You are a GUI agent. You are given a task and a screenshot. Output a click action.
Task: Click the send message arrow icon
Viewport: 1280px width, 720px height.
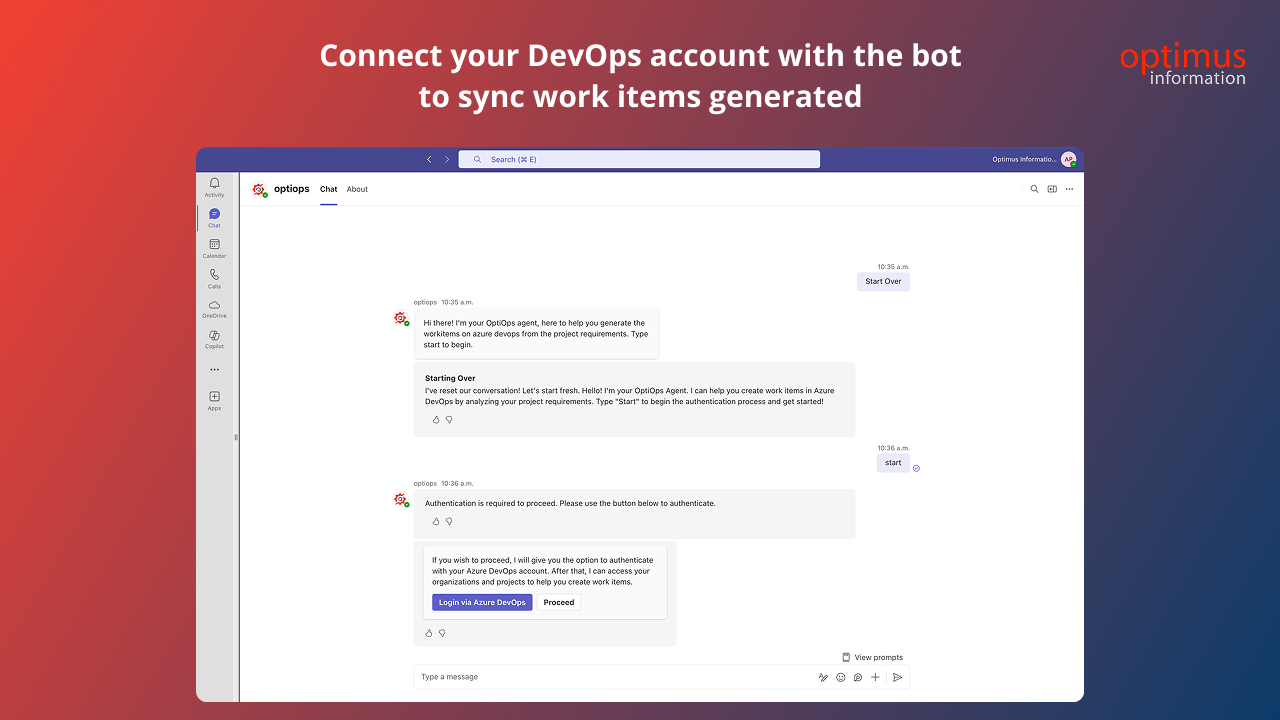(897, 677)
